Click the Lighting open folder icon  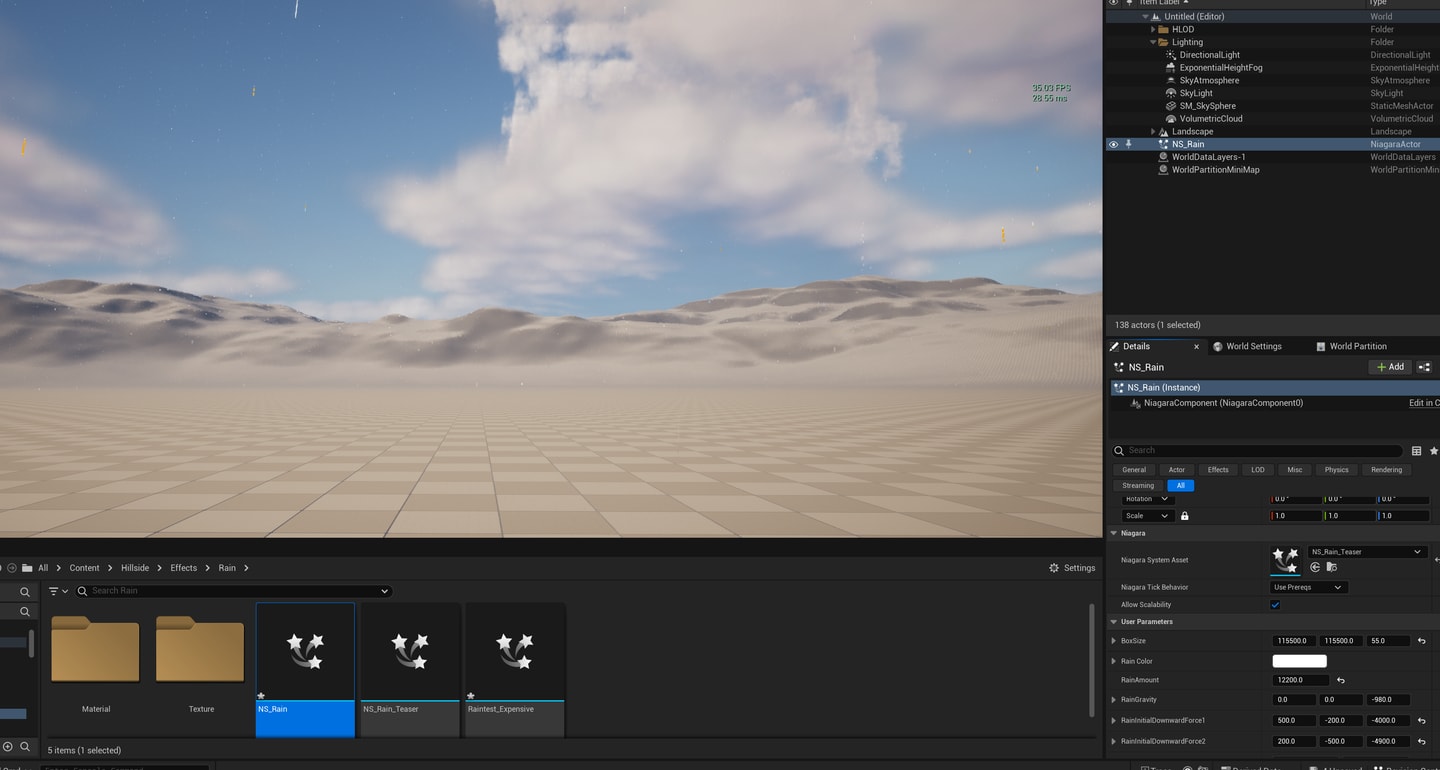click(x=1163, y=42)
